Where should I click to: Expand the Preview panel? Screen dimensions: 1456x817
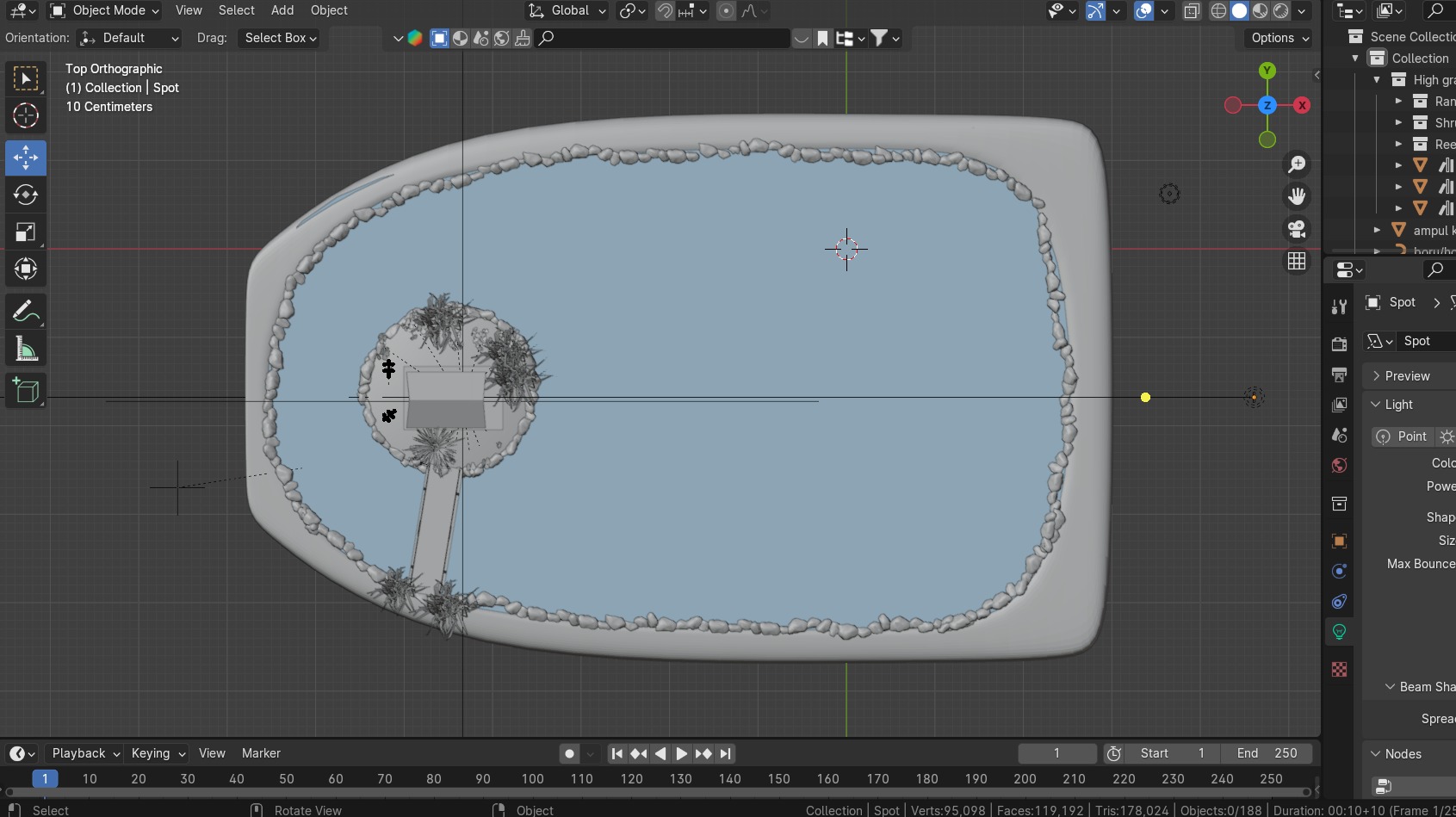coord(1409,376)
